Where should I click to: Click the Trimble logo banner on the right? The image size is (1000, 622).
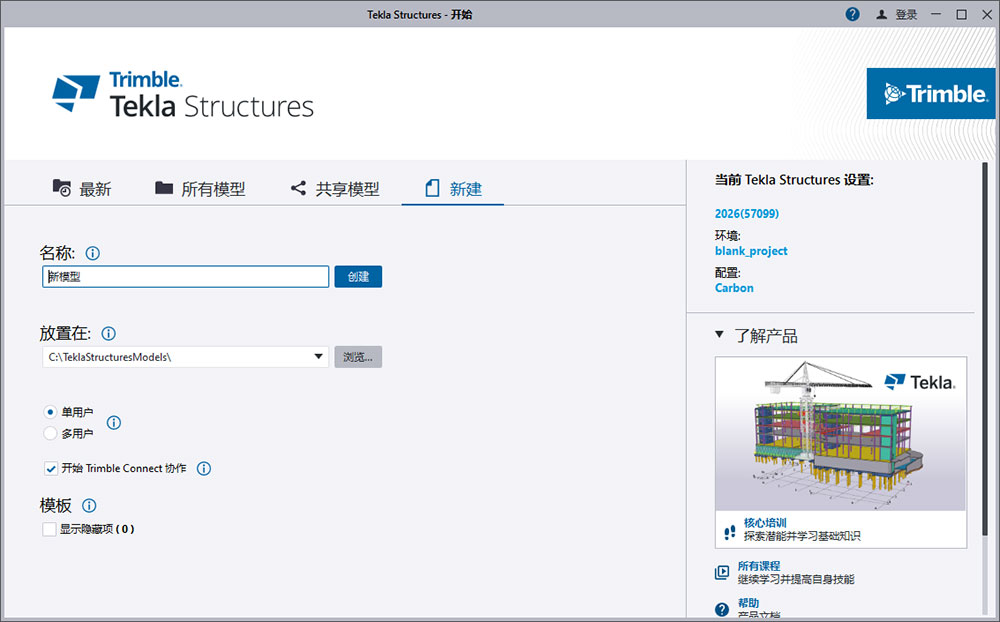(x=931, y=93)
